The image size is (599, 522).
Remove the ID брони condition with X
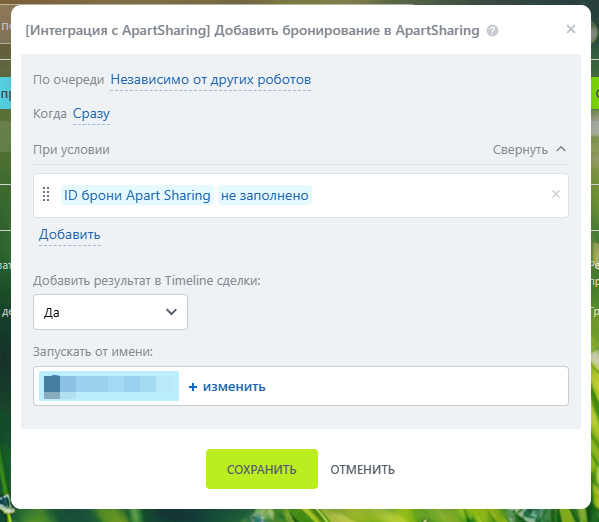(x=555, y=194)
